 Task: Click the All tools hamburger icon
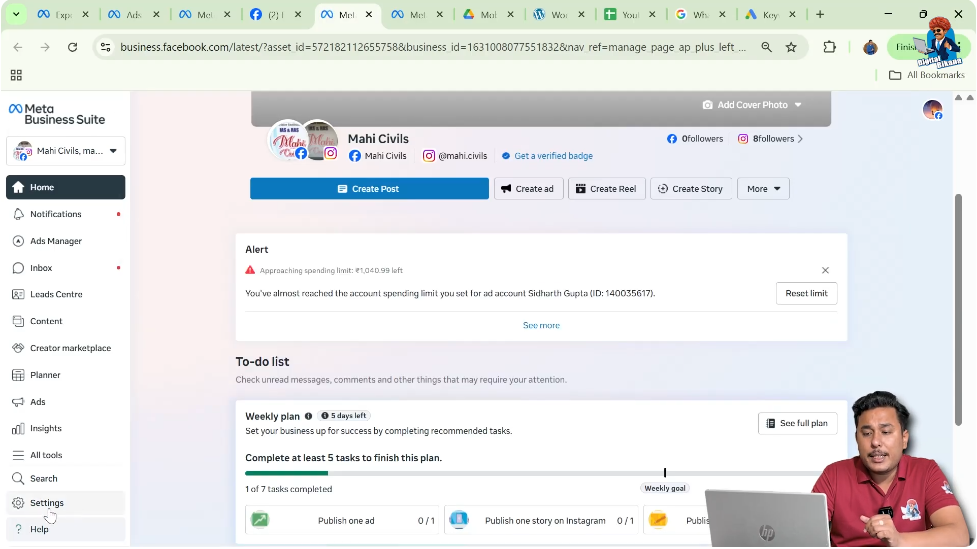(18, 455)
